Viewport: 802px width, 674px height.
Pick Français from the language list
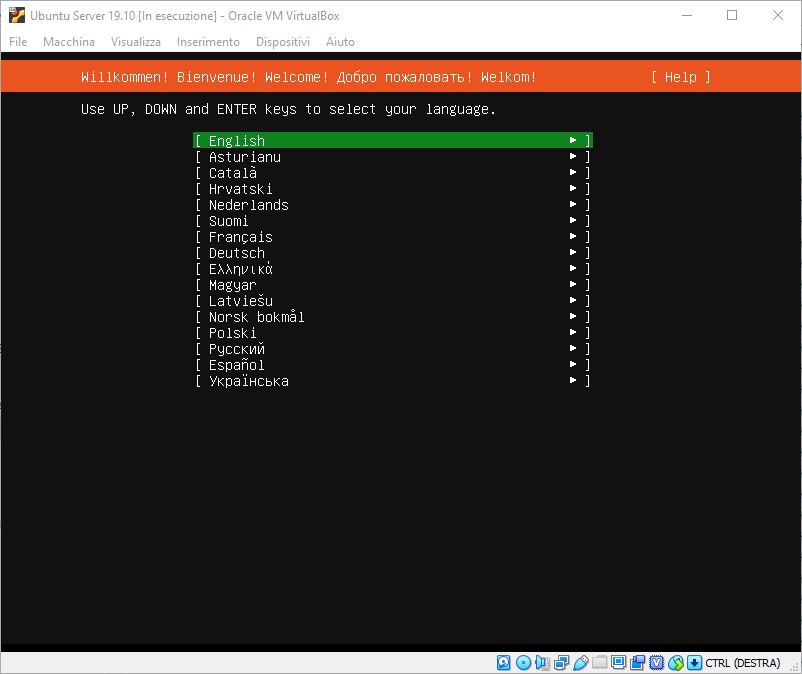point(392,237)
